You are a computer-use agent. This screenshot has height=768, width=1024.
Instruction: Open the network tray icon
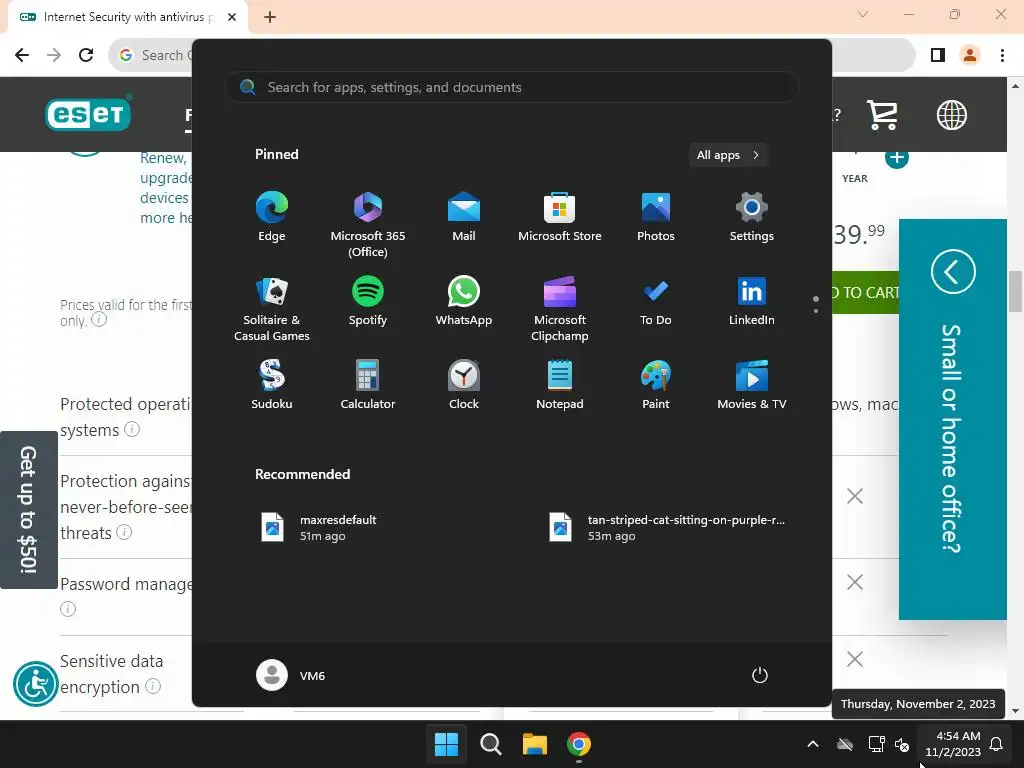pos(876,744)
